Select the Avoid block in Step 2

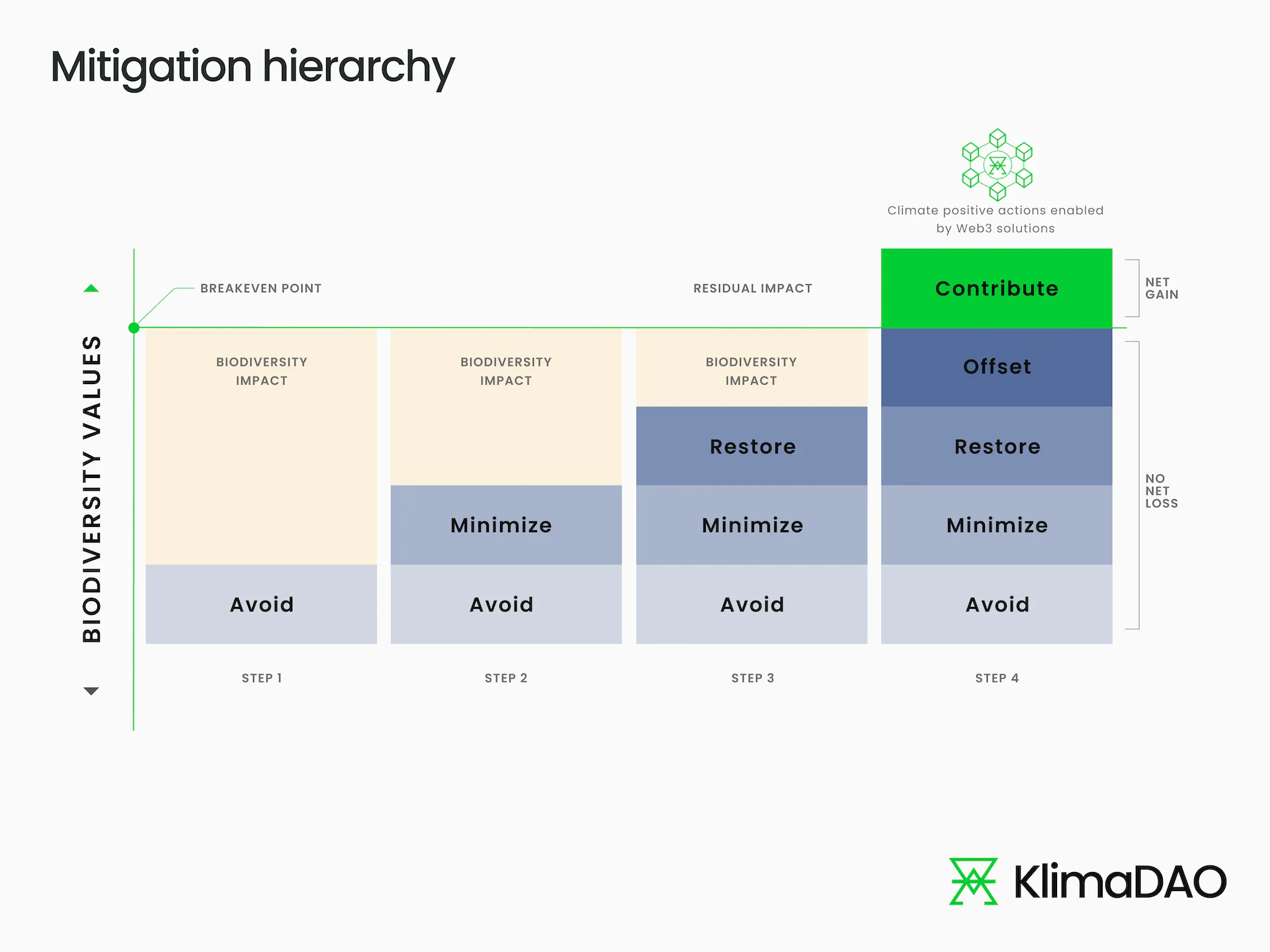click(x=506, y=604)
